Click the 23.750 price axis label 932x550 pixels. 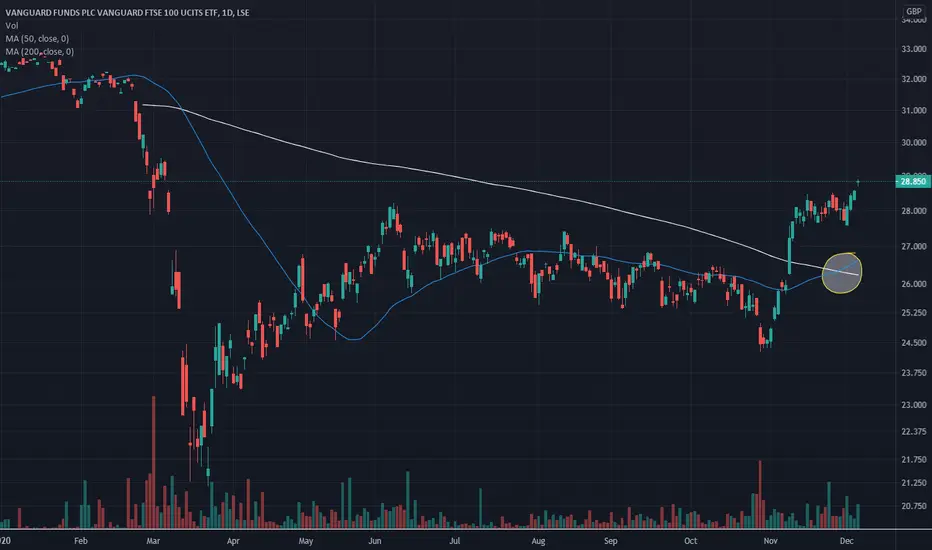click(914, 373)
